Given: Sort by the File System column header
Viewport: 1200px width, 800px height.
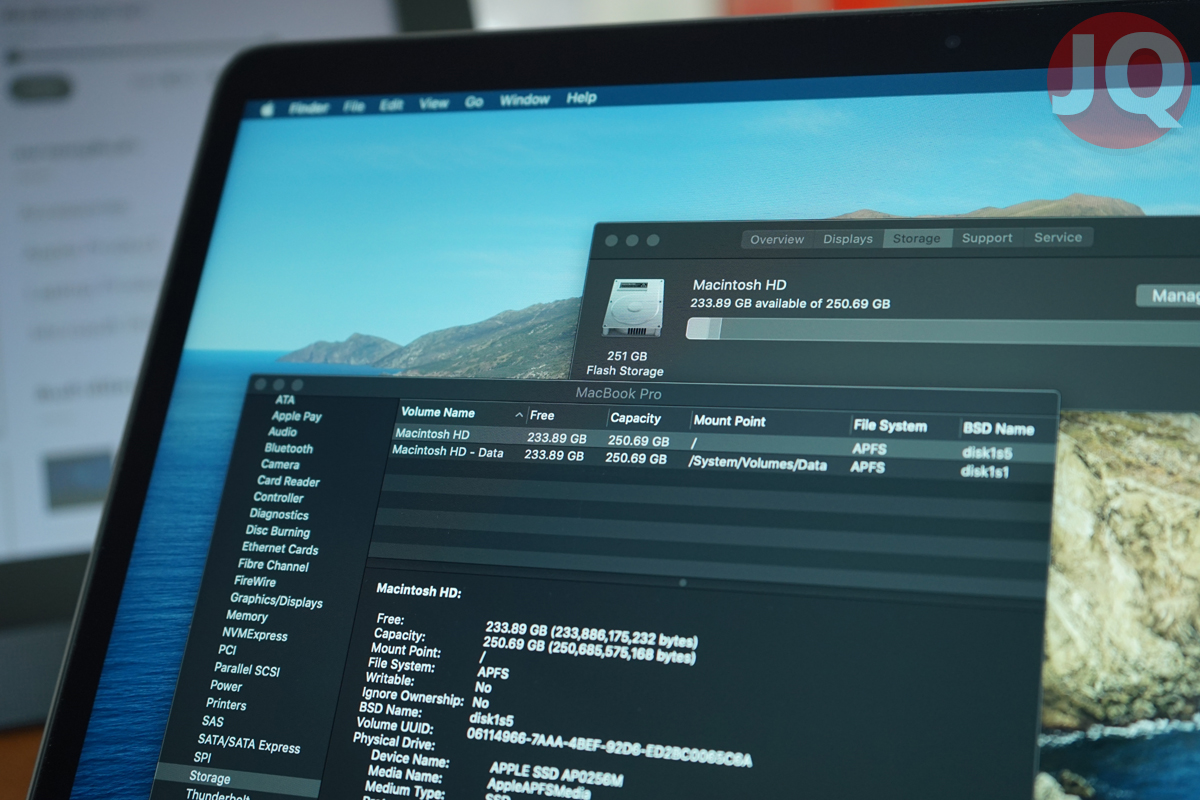Looking at the screenshot, I should (890, 426).
